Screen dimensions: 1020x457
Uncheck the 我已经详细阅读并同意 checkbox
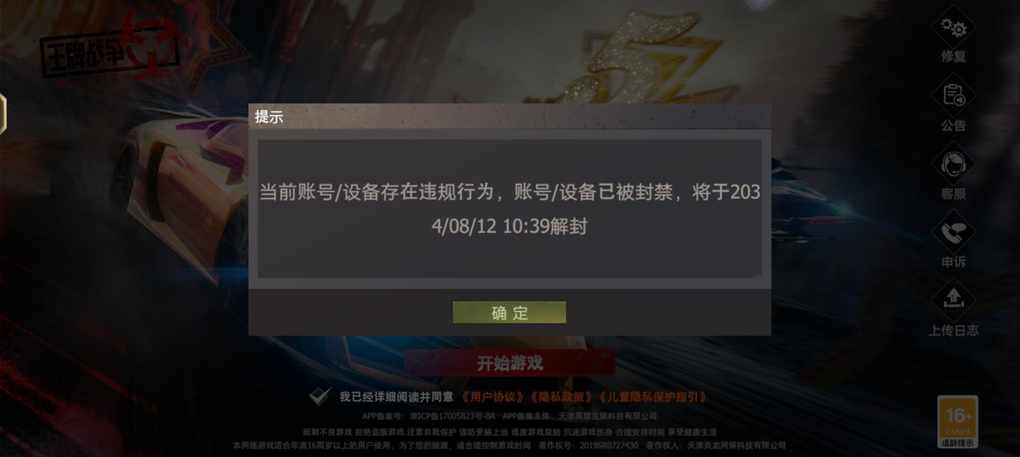click(319, 396)
